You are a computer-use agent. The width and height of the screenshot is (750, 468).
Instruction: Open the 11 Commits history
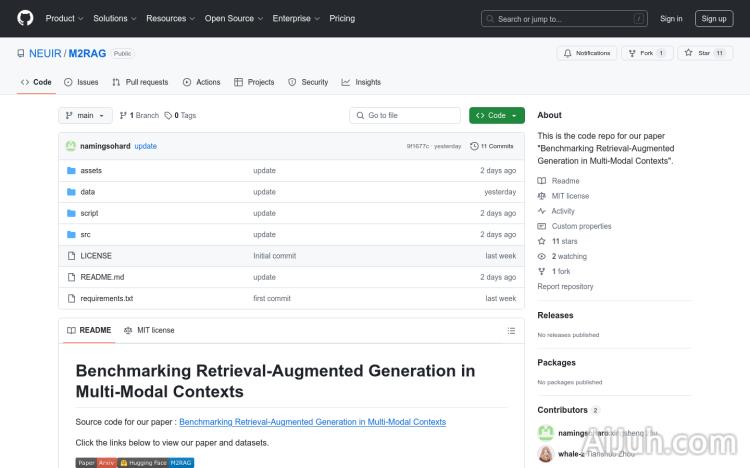pos(496,146)
